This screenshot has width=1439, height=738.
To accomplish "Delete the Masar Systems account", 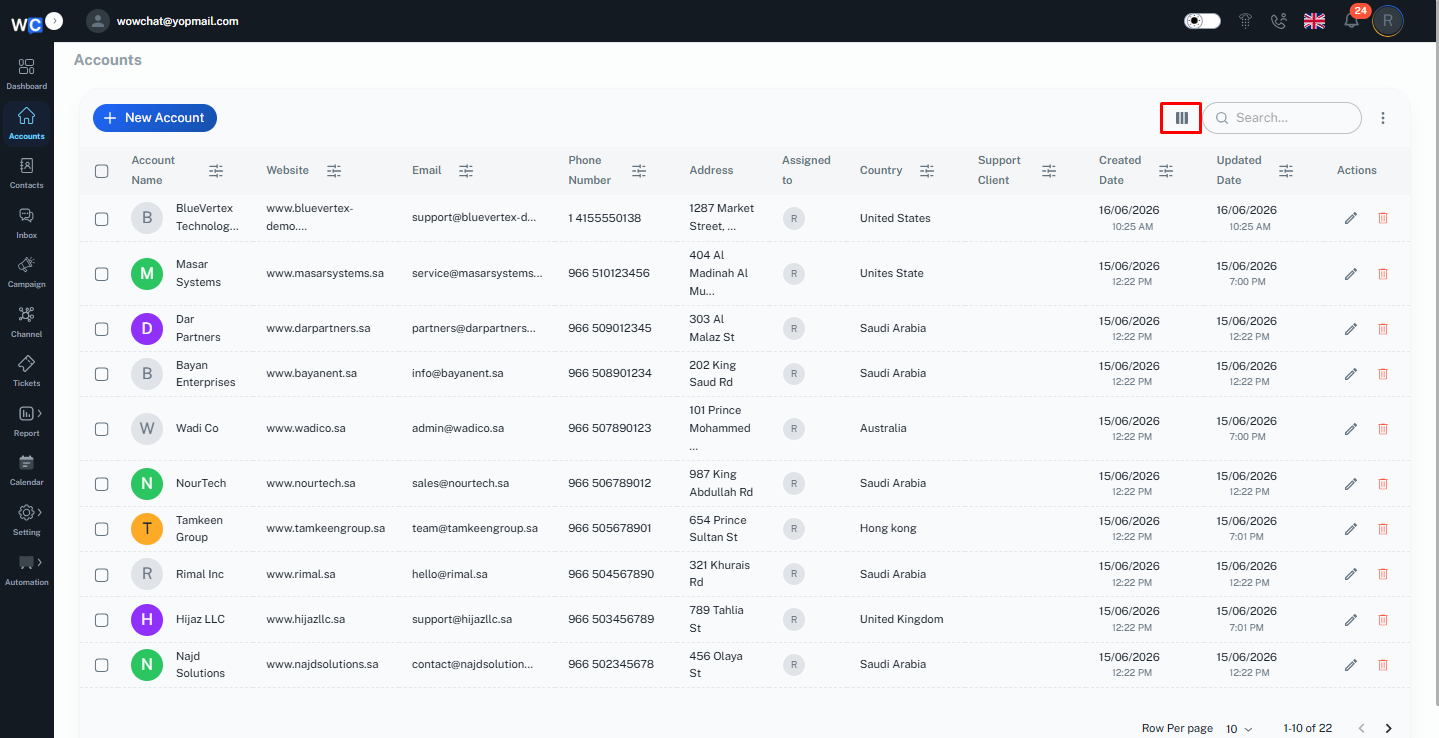I will [1383, 273].
